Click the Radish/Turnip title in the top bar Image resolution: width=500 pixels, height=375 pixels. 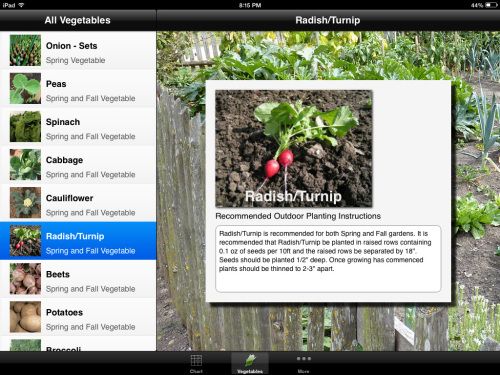328,20
